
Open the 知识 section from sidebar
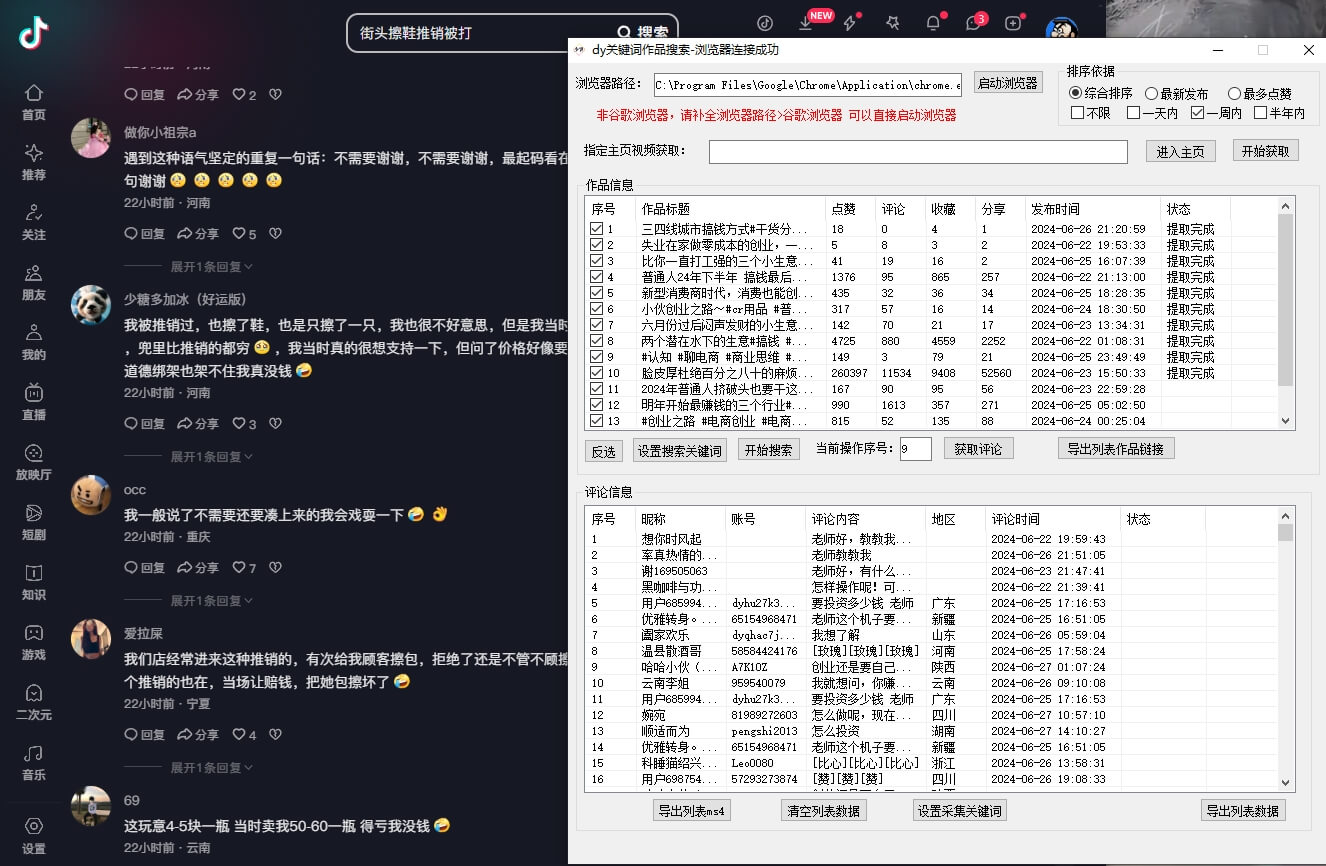click(x=33, y=582)
